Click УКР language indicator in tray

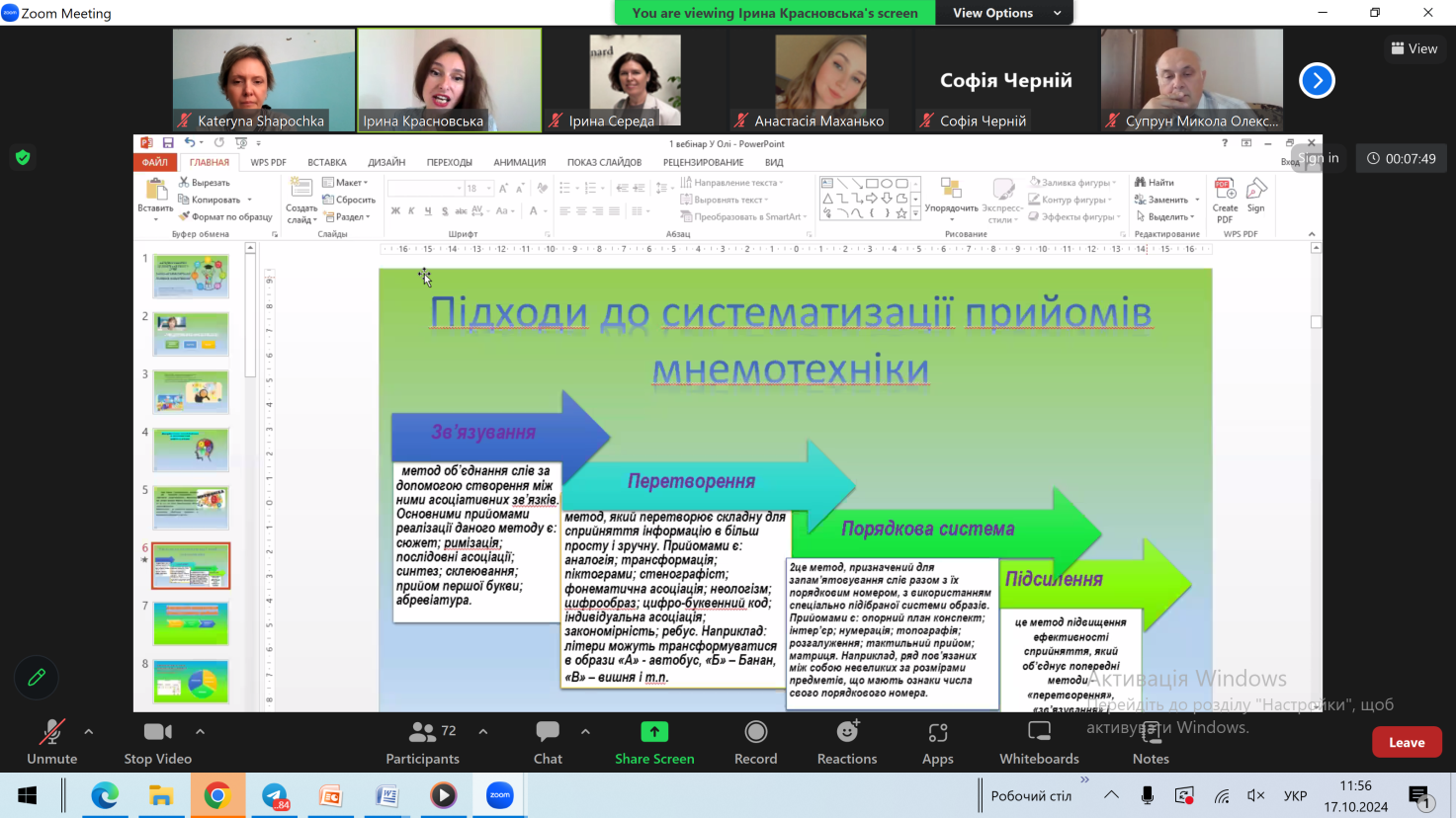click(1295, 795)
